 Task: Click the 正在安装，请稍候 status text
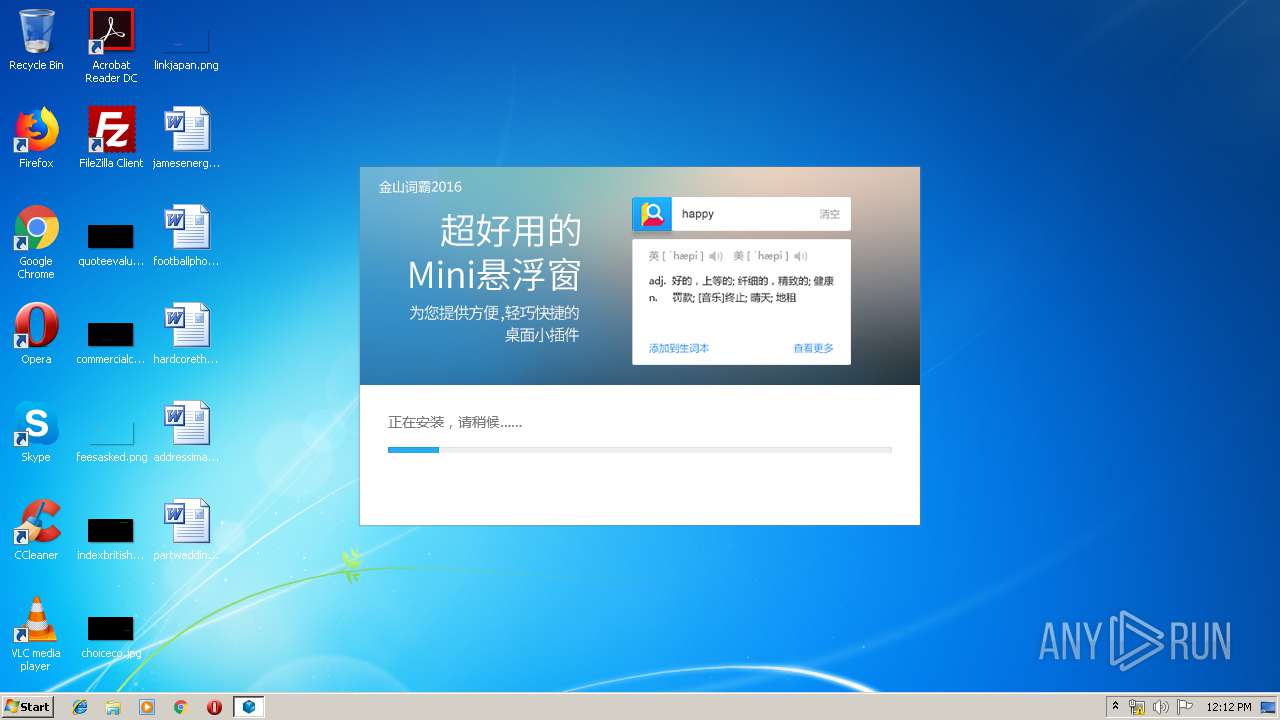pos(455,422)
